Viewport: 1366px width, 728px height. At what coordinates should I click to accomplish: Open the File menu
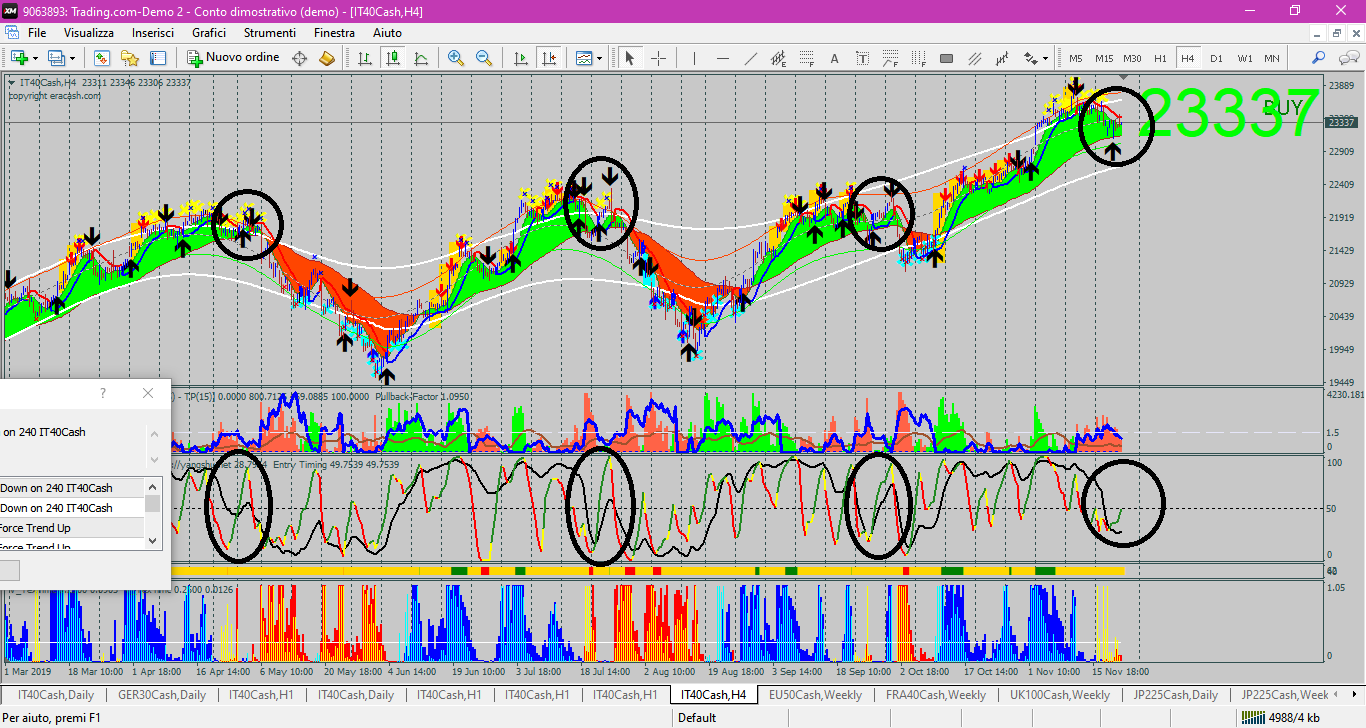(37, 33)
